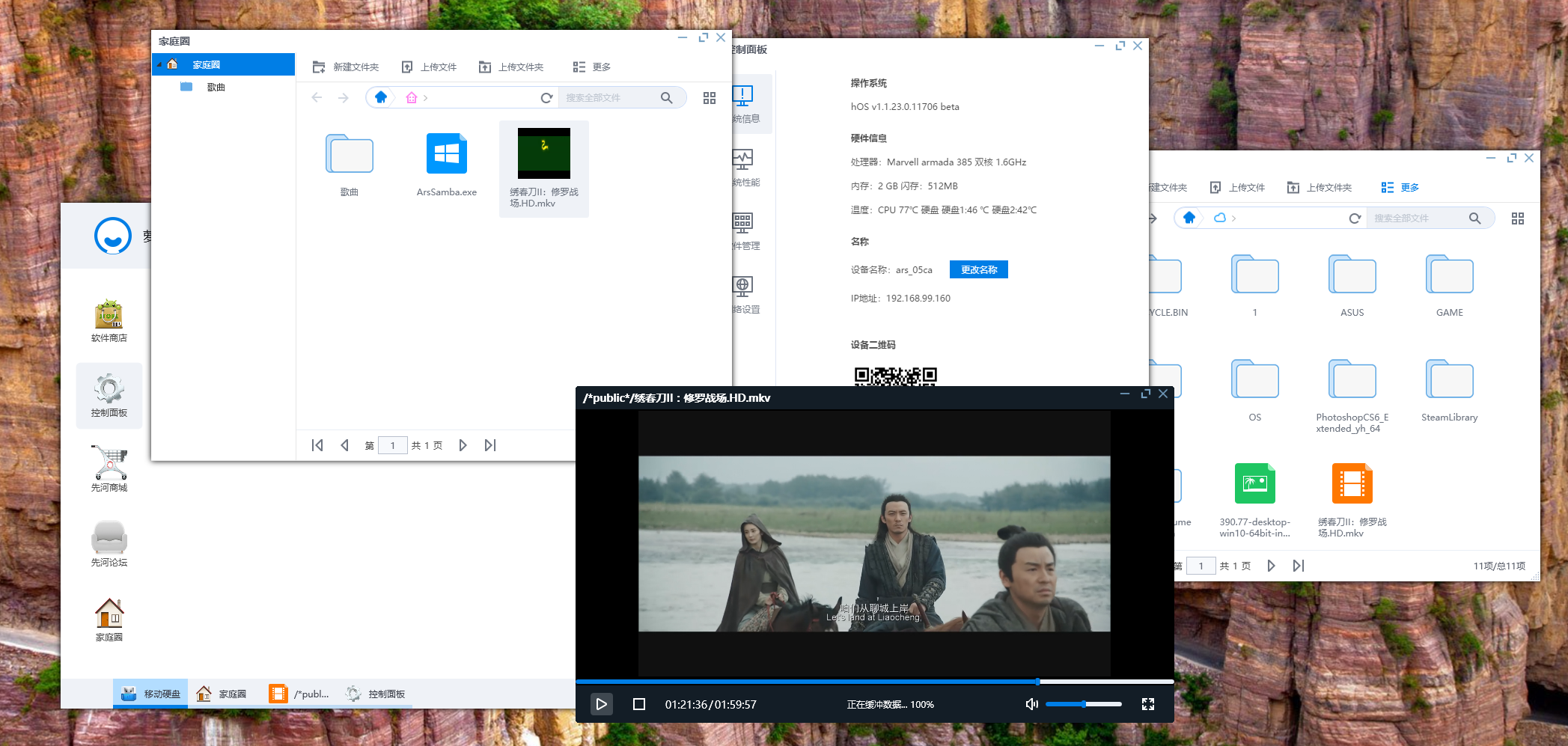This screenshot has width=1568, height=746.
Task: Click pink house icon in 家庭圈 path
Action: (x=411, y=98)
